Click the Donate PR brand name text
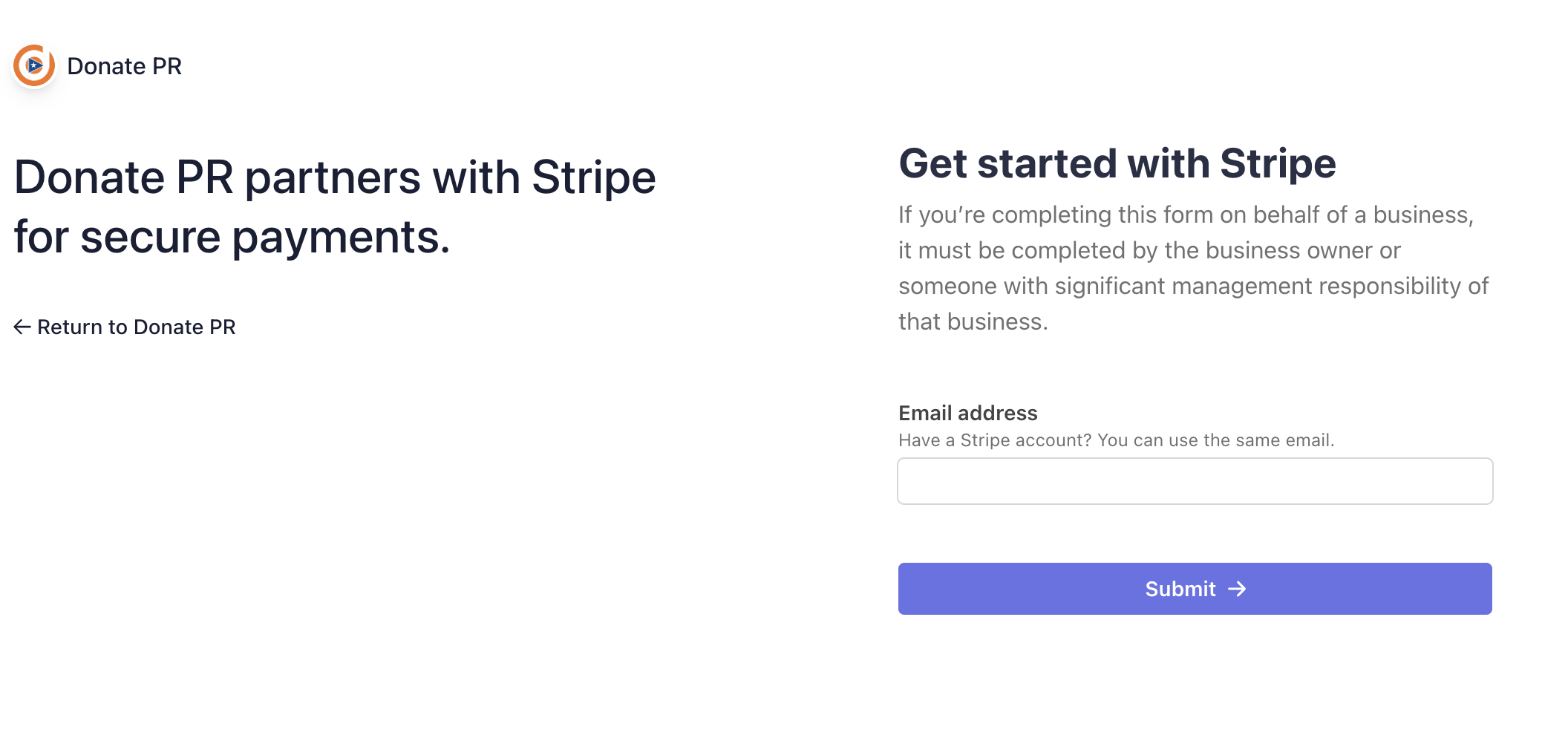 124,66
